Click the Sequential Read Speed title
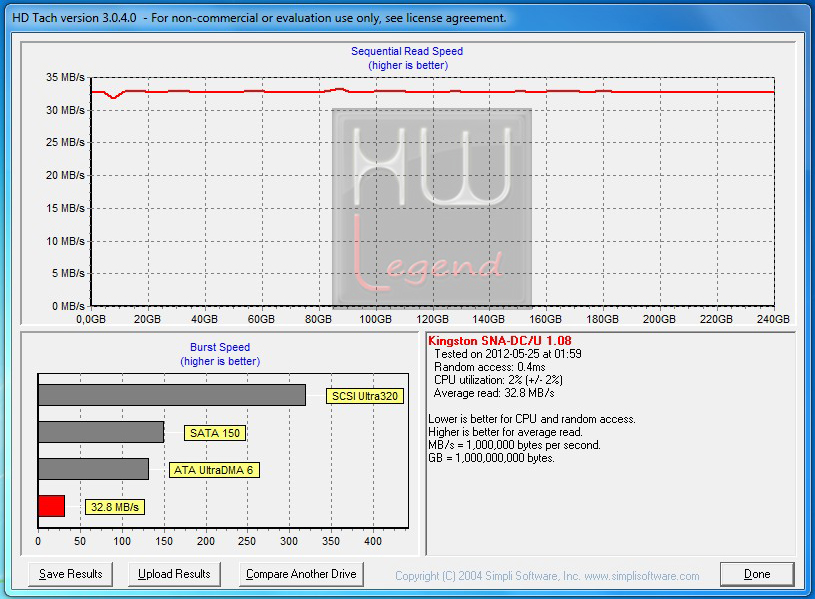Screen dimensions: 815x599 point(407,51)
